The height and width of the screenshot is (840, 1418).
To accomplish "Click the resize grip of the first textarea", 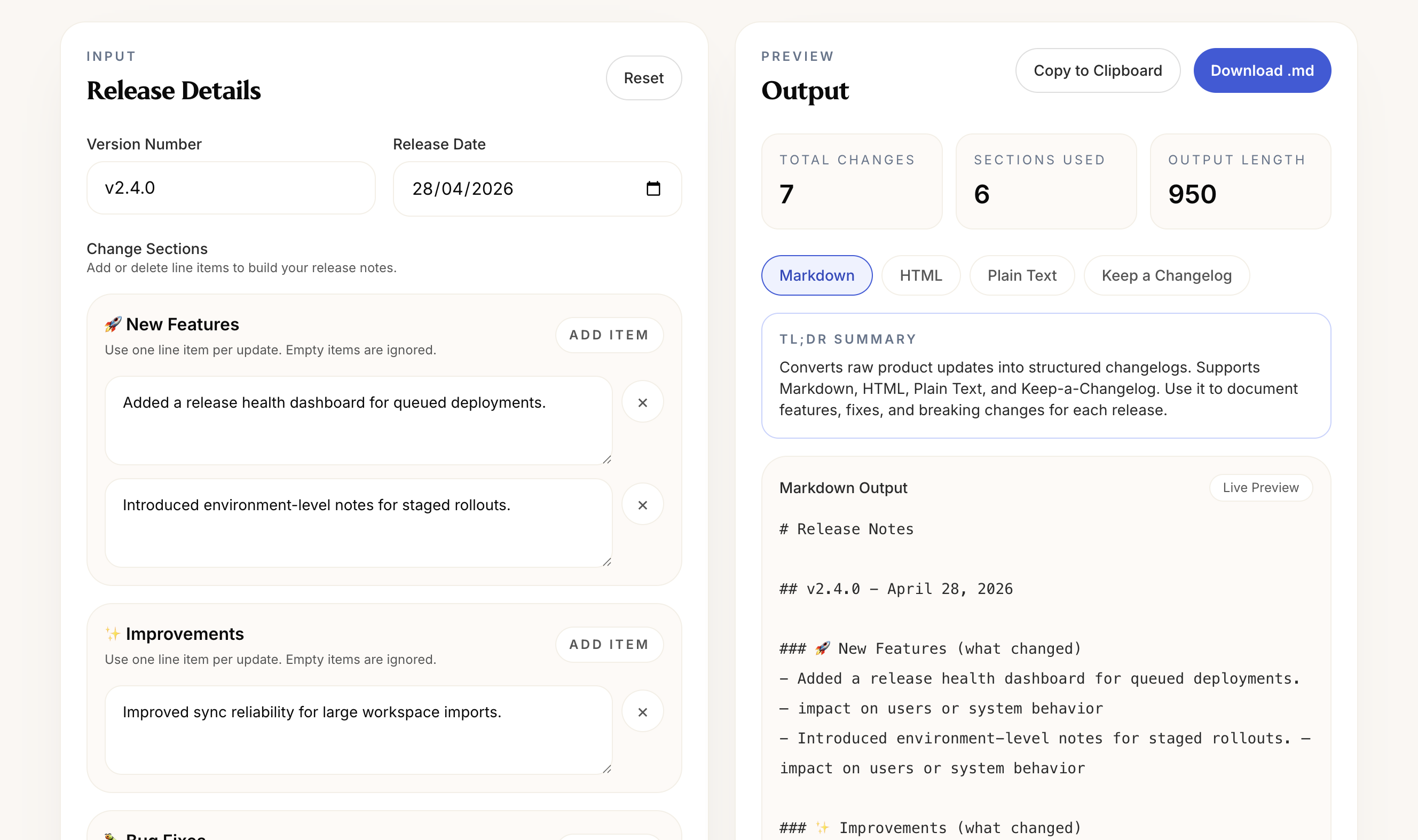I will (606, 459).
